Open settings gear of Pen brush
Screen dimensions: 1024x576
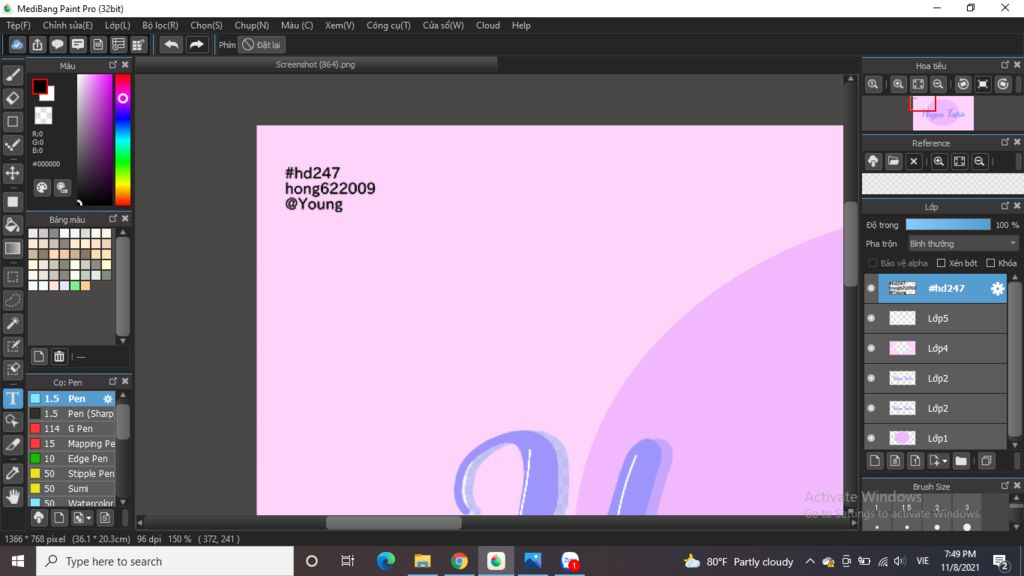tap(108, 398)
